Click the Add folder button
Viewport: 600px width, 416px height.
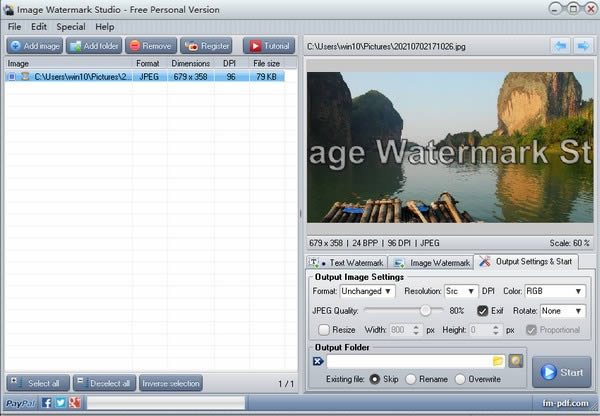(94, 46)
